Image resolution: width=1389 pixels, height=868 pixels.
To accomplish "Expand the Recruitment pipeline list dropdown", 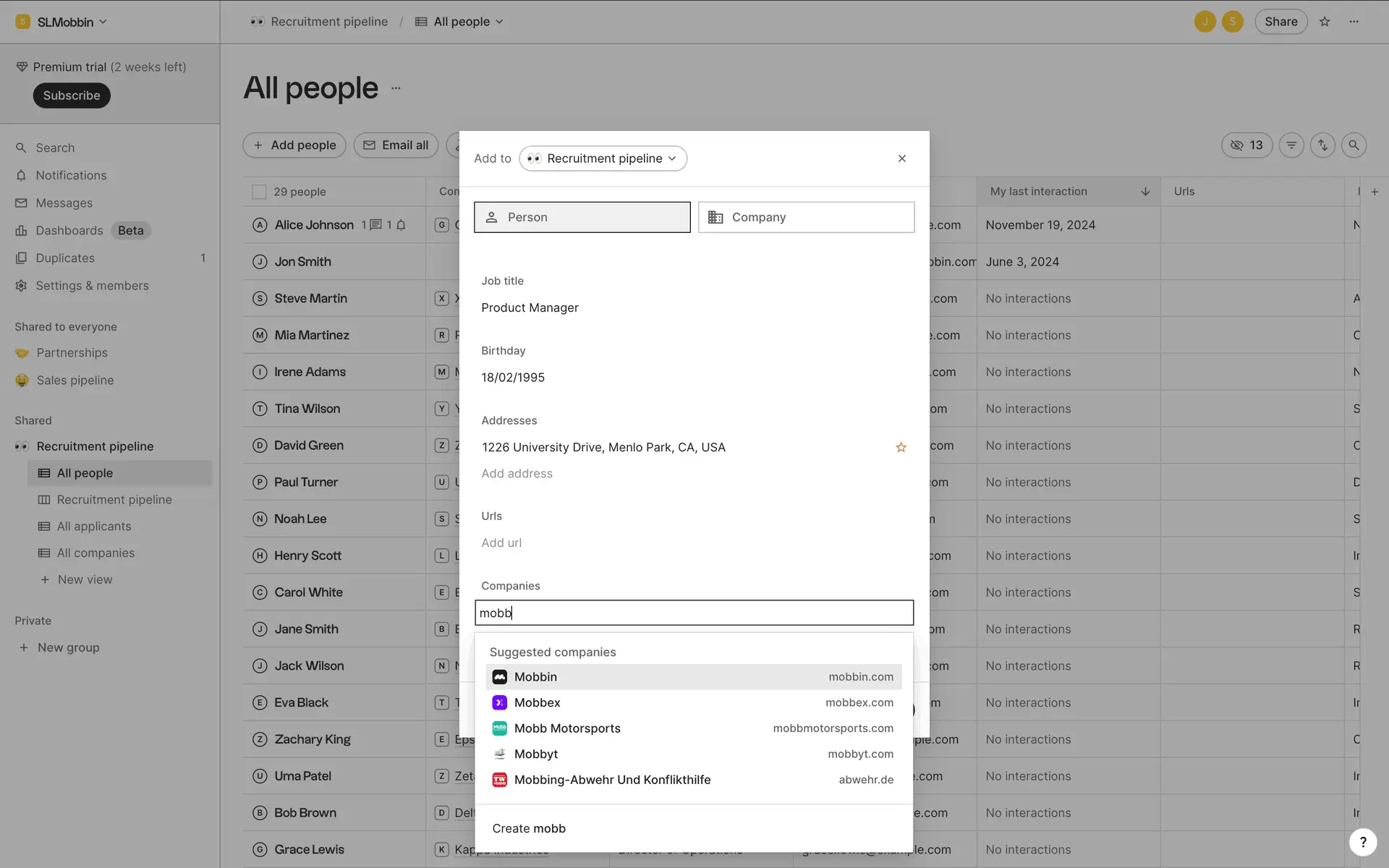I will pyautogui.click(x=603, y=158).
